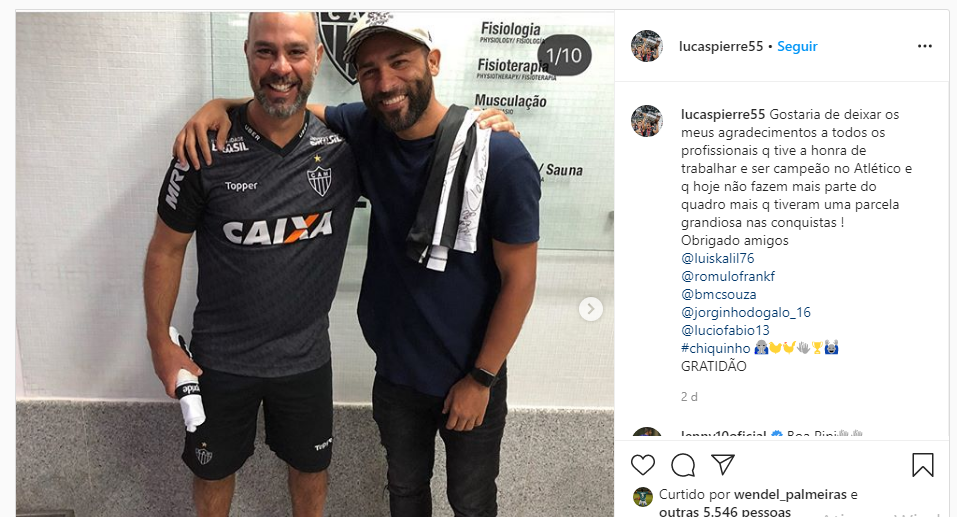The width and height of the screenshot is (957, 517).
Task: Click profile avatar beside the caption
Action: [x=647, y=121]
